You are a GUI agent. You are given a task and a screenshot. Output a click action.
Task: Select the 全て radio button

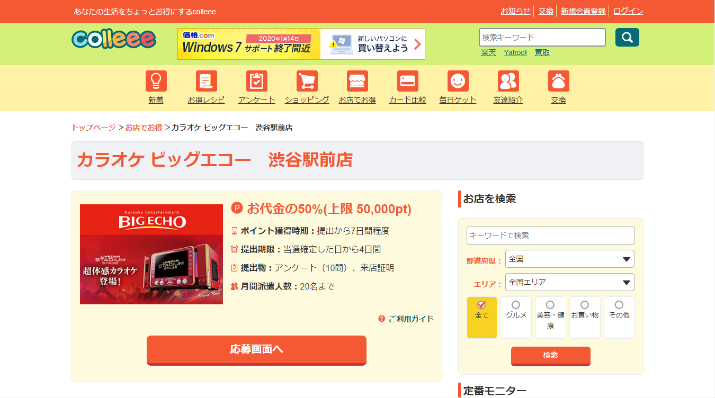point(482,305)
